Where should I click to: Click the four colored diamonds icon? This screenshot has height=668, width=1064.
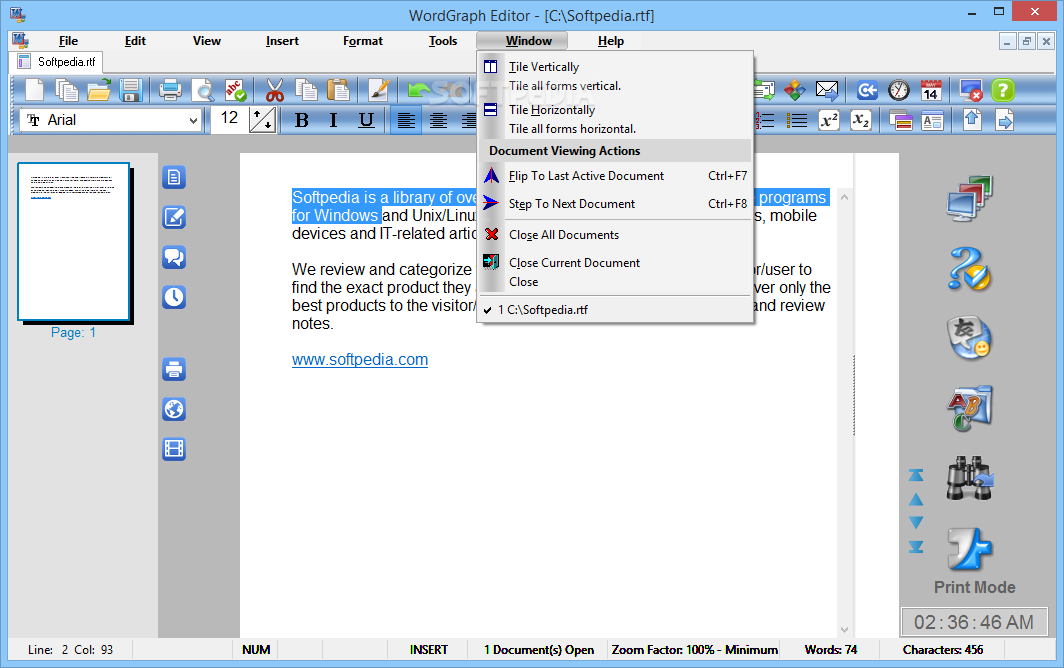click(795, 90)
